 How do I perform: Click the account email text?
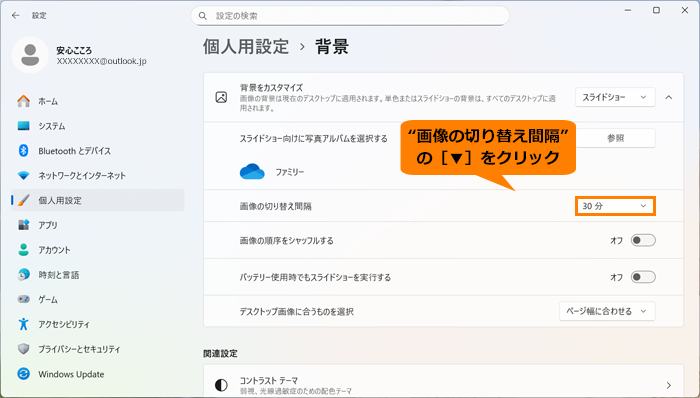click(x=101, y=61)
